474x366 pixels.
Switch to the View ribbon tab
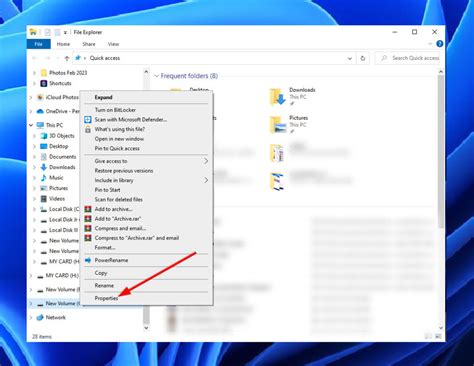coord(113,44)
